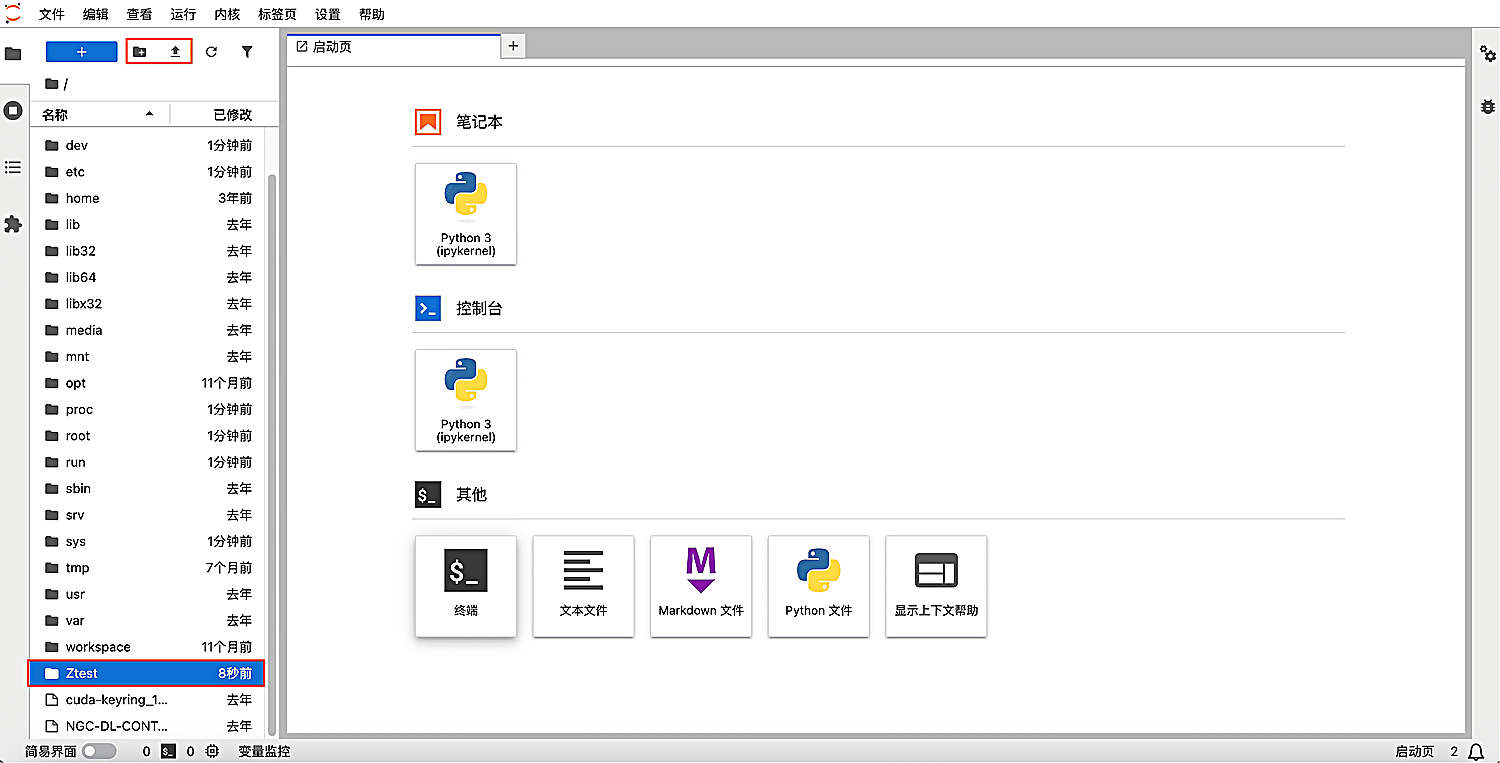Open the debugger bug icon
This screenshot has width=1500, height=763.
[x=1488, y=106]
